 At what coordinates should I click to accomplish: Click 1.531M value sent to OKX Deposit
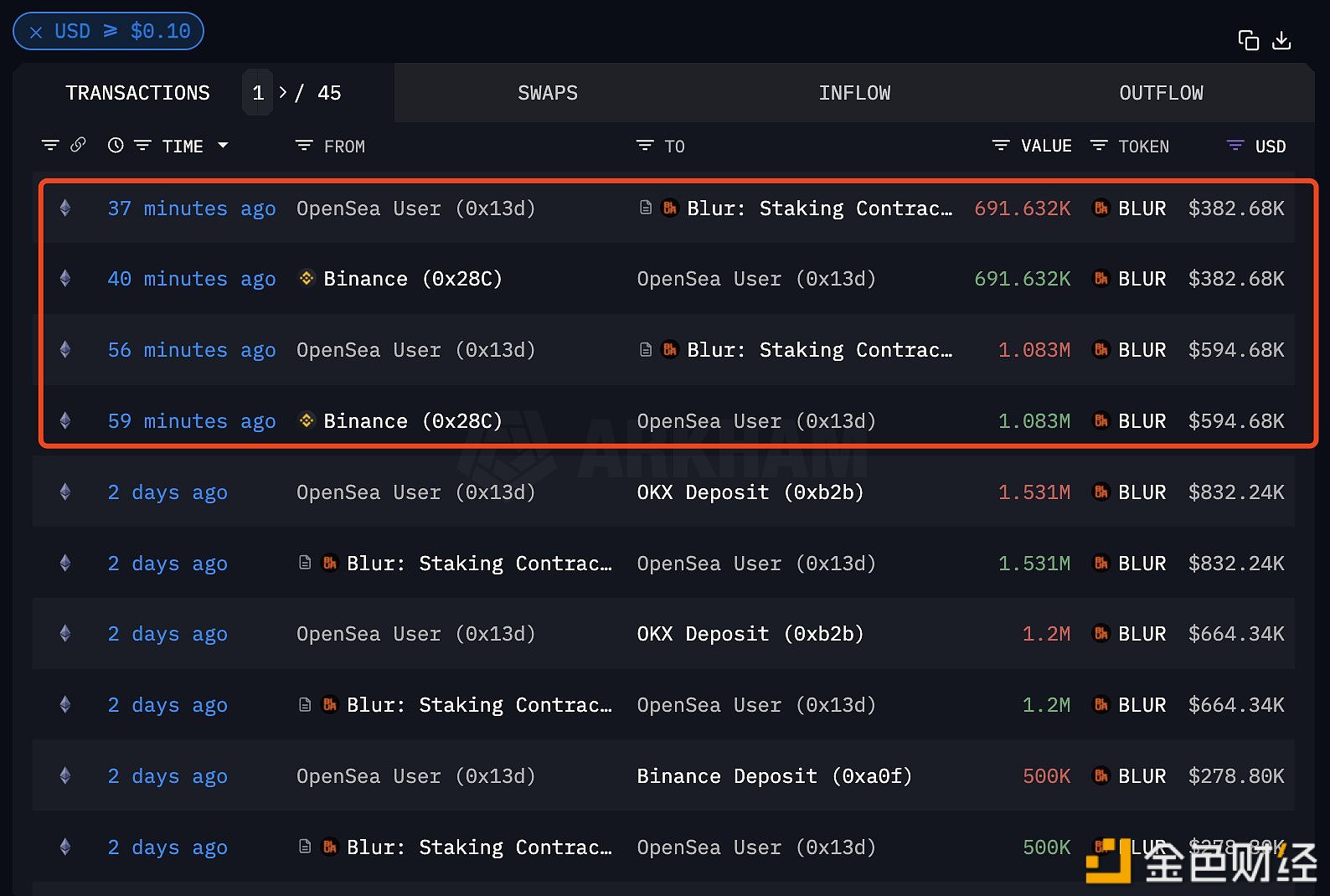1034,492
